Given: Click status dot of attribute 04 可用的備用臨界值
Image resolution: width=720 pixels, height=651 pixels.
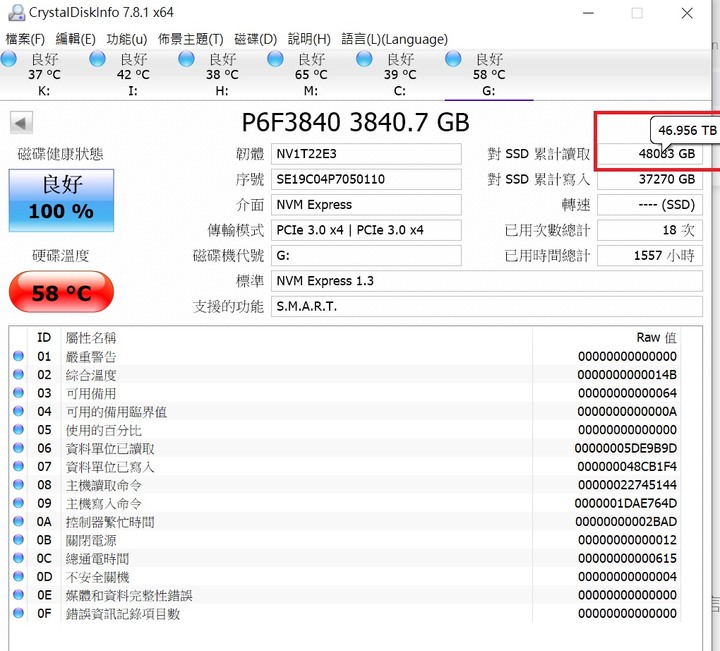Looking at the screenshot, I should (x=18, y=411).
